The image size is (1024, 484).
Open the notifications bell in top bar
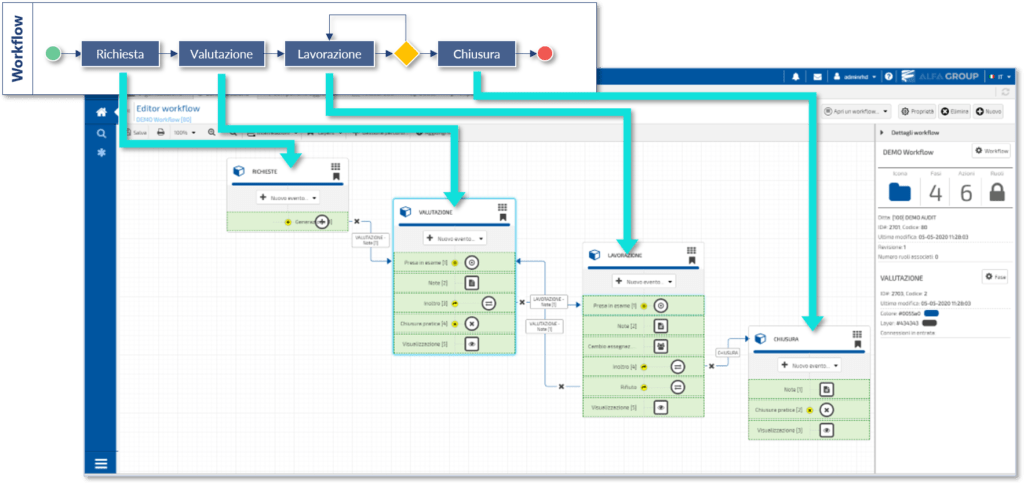(x=797, y=77)
